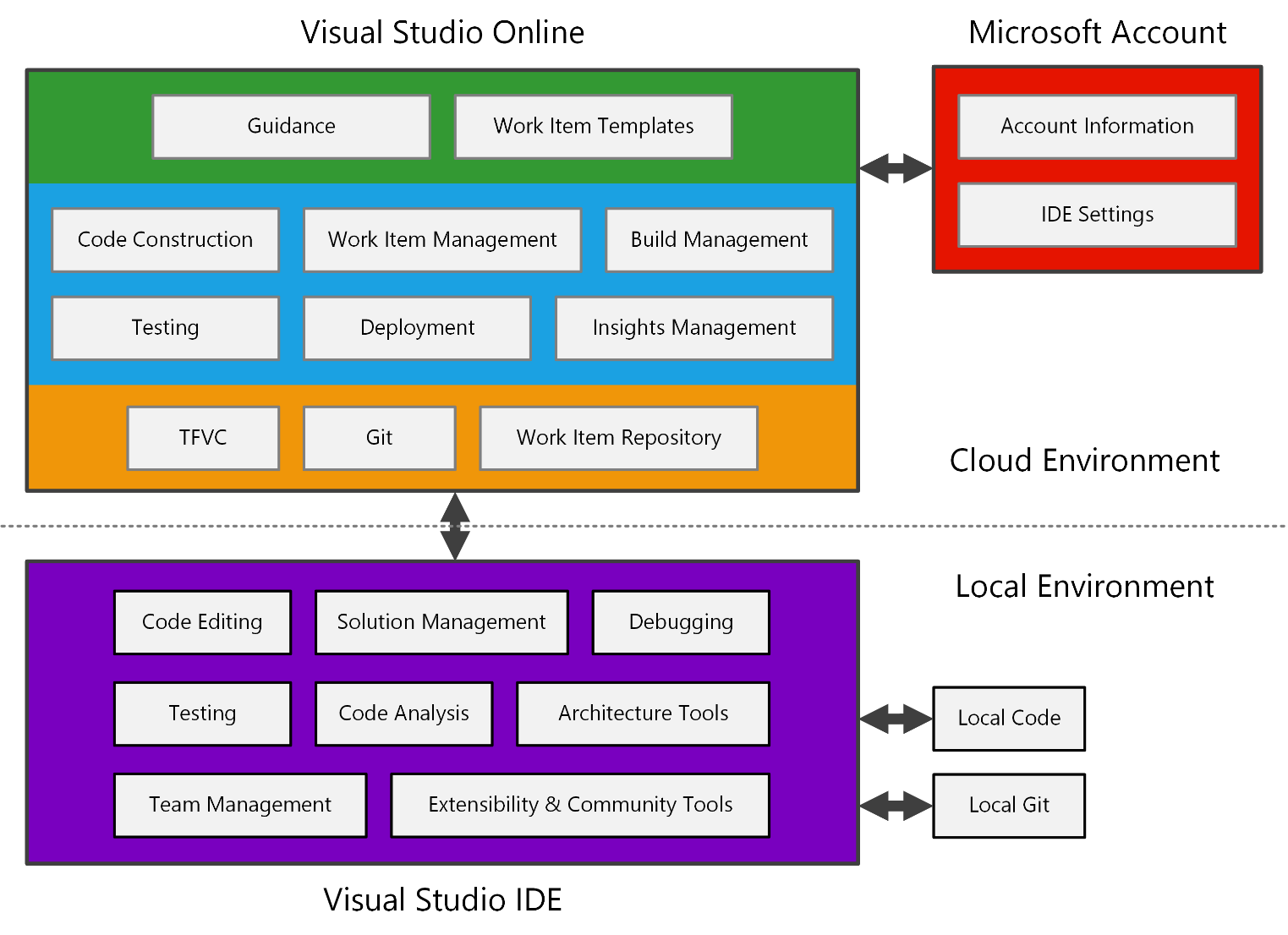Select the Work Item Management box
This screenshot has width=1288, height=935.
click(x=442, y=240)
